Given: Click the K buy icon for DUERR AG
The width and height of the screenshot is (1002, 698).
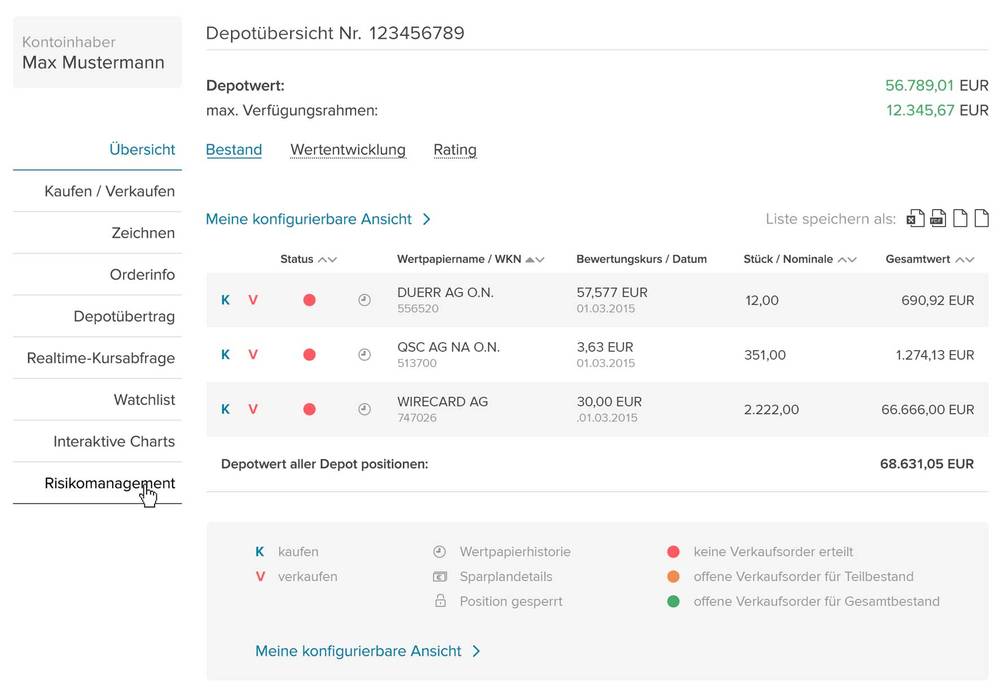Looking at the screenshot, I should (x=225, y=300).
